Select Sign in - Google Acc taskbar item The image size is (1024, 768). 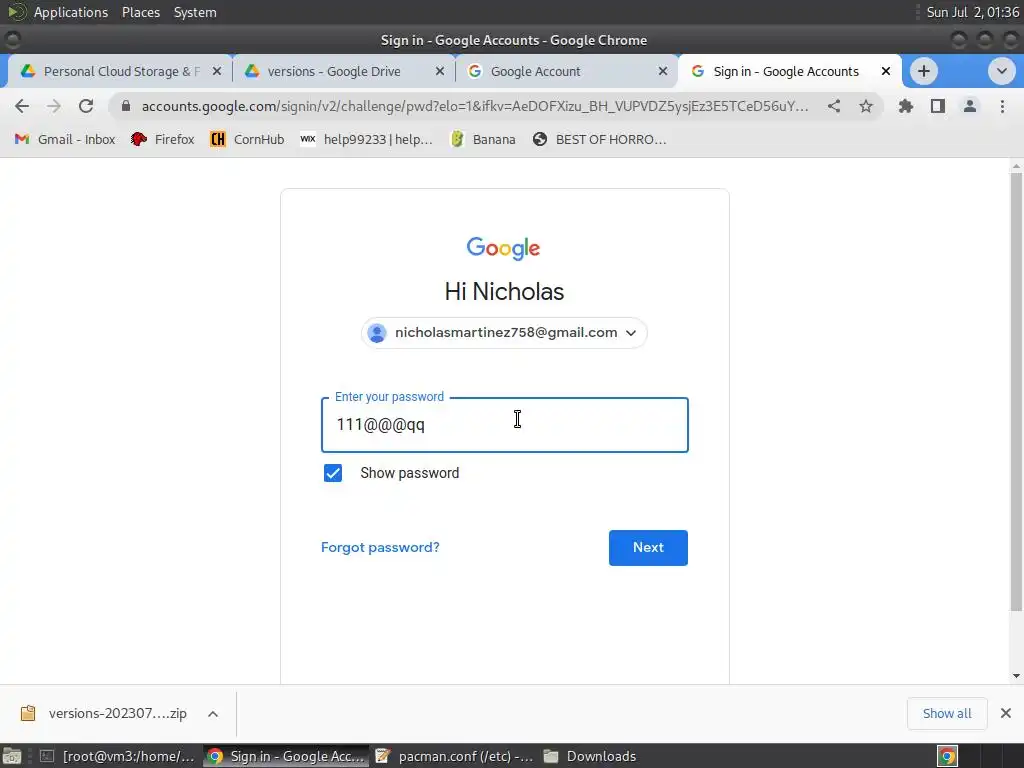[286, 756]
